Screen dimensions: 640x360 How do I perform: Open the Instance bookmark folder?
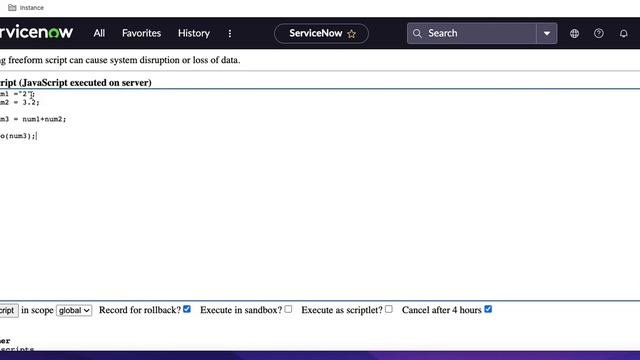point(26,8)
